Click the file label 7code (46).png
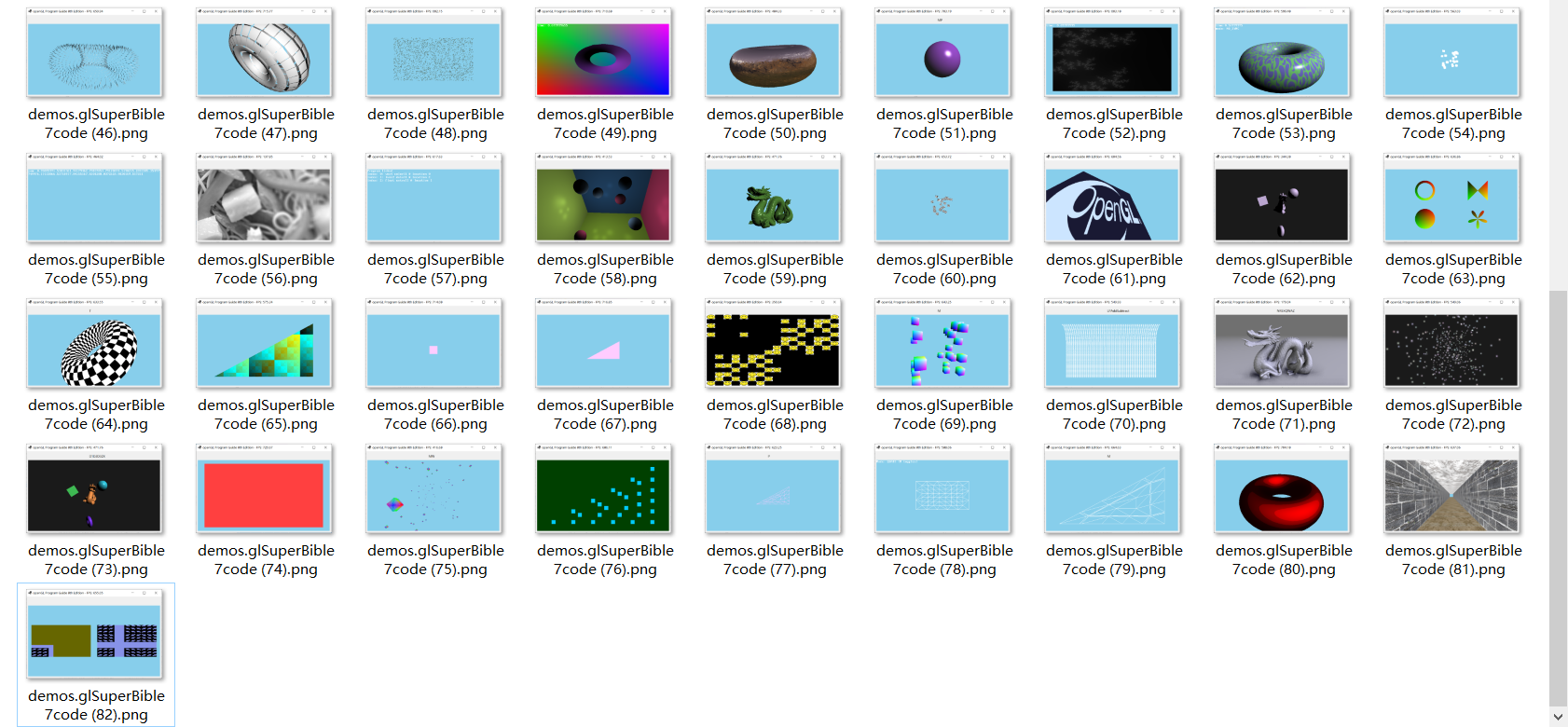The width and height of the screenshot is (1568, 727). (96, 123)
